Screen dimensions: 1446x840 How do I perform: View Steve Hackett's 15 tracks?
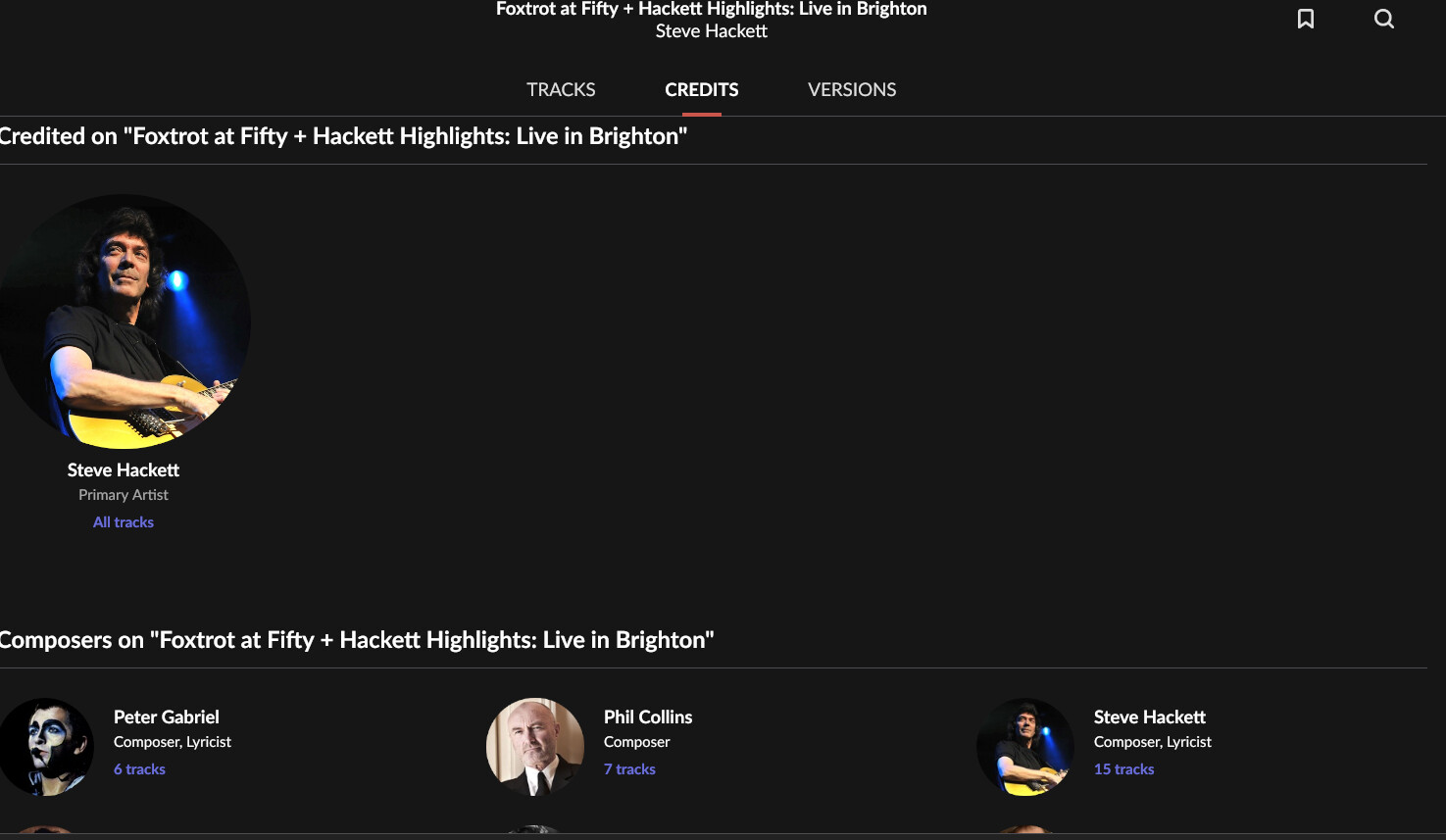(1124, 769)
